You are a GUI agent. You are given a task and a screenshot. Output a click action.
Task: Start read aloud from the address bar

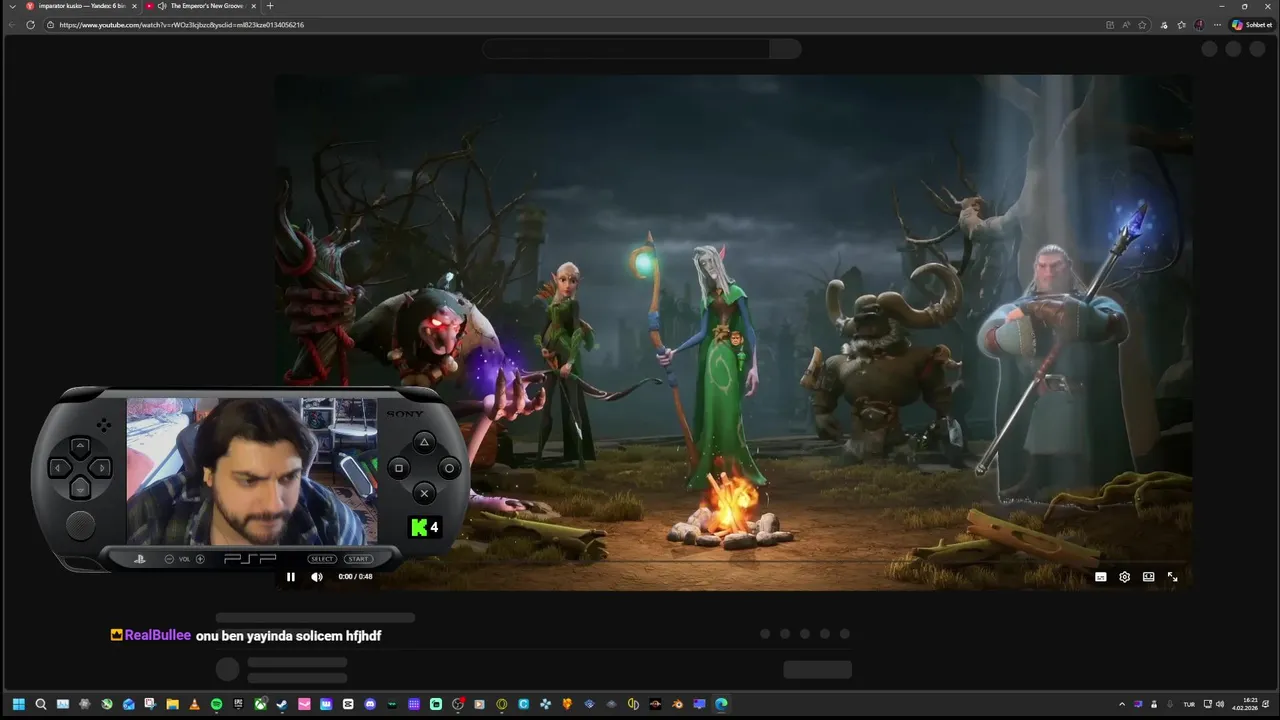[x=1126, y=25]
